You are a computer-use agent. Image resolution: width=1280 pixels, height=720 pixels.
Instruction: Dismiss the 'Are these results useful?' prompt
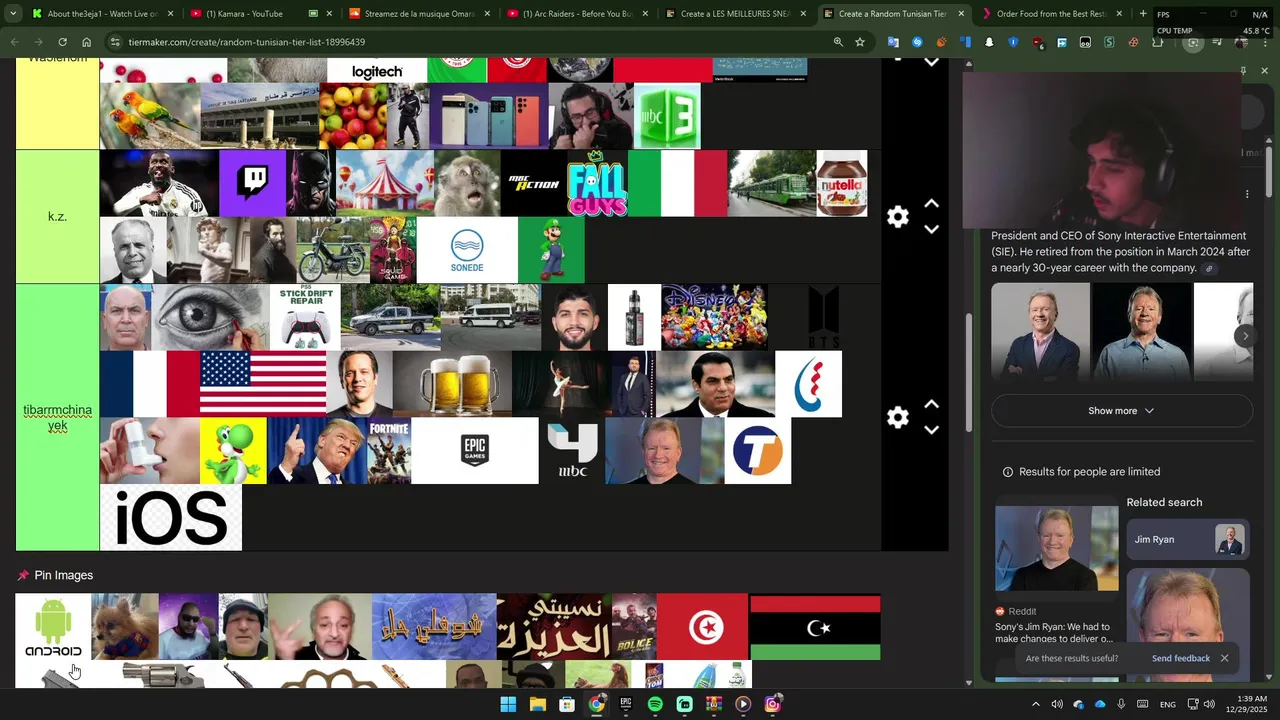(x=1224, y=658)
